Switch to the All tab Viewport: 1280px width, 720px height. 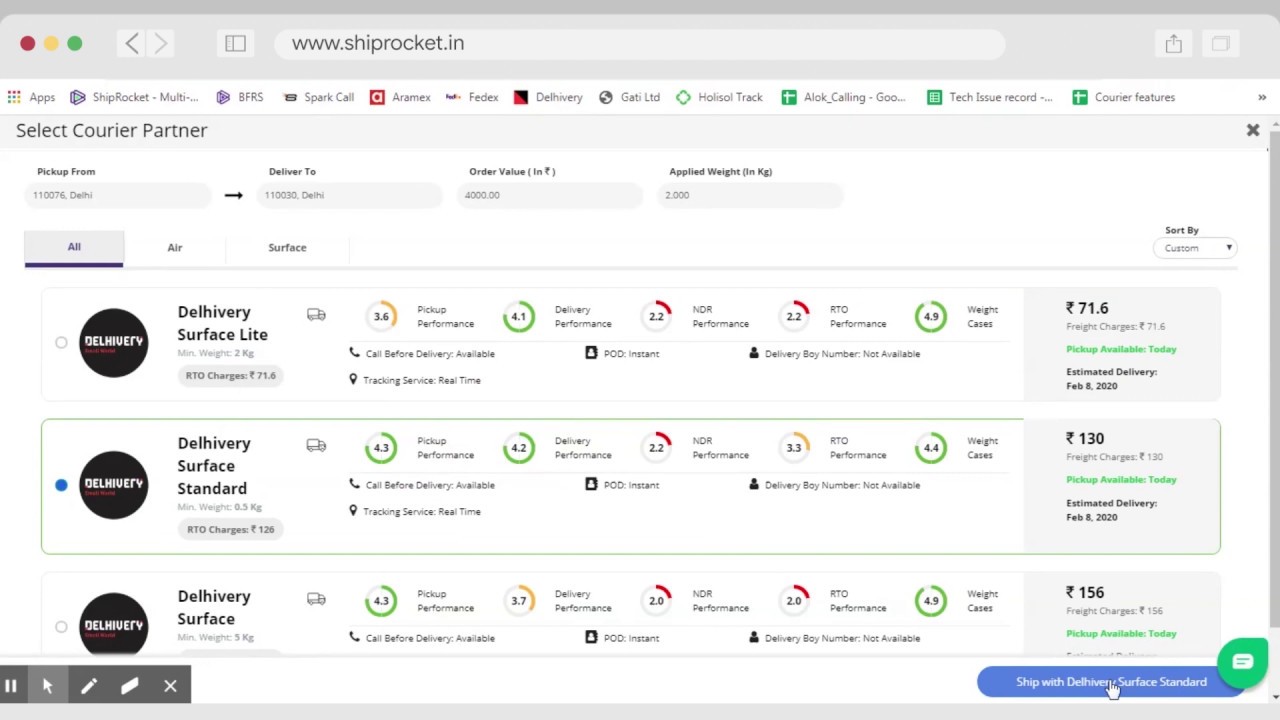[74, 248]
